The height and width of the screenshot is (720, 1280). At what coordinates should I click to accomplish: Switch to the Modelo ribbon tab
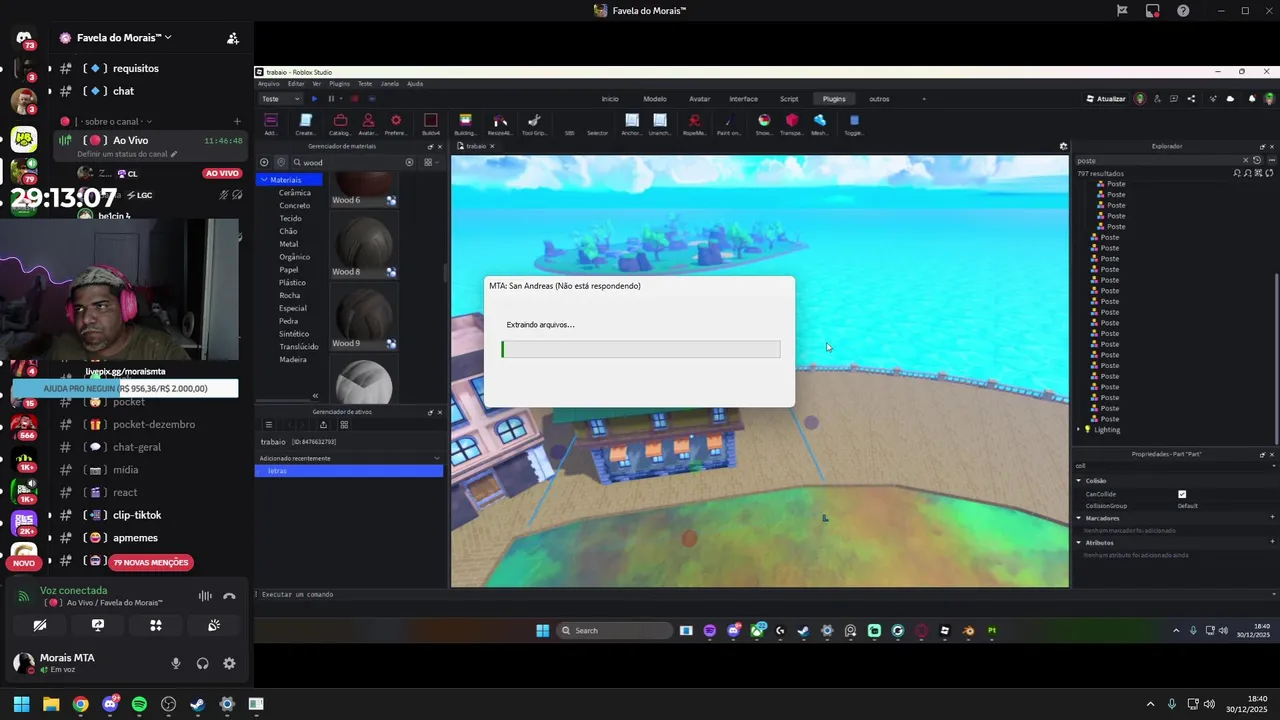pos(655,99)
